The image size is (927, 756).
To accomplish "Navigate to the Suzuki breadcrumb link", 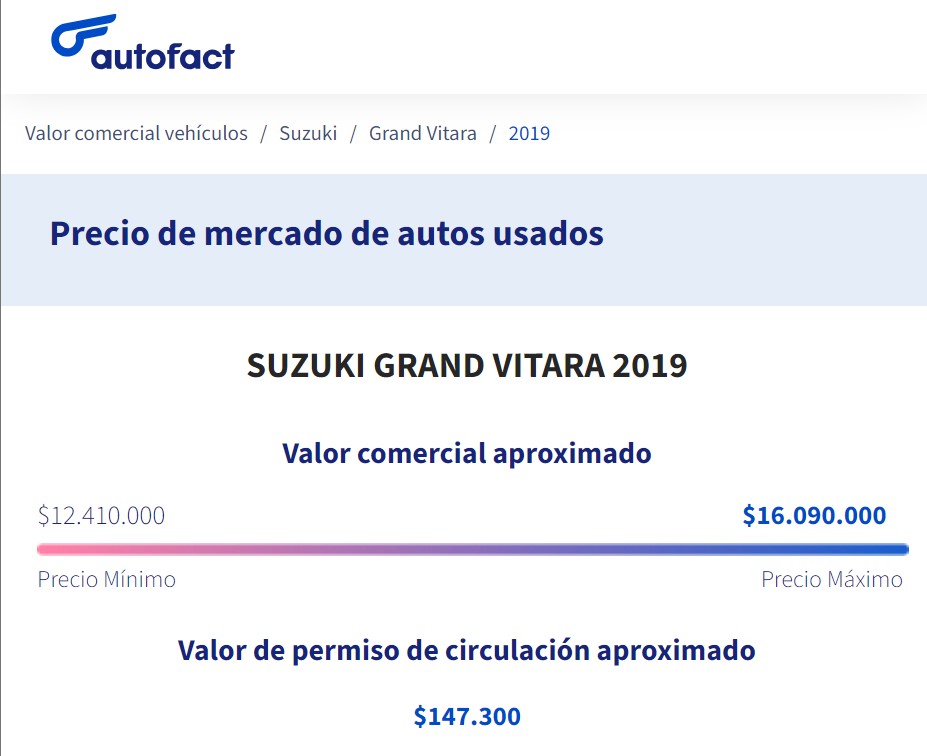I will (x=309, y=132).
